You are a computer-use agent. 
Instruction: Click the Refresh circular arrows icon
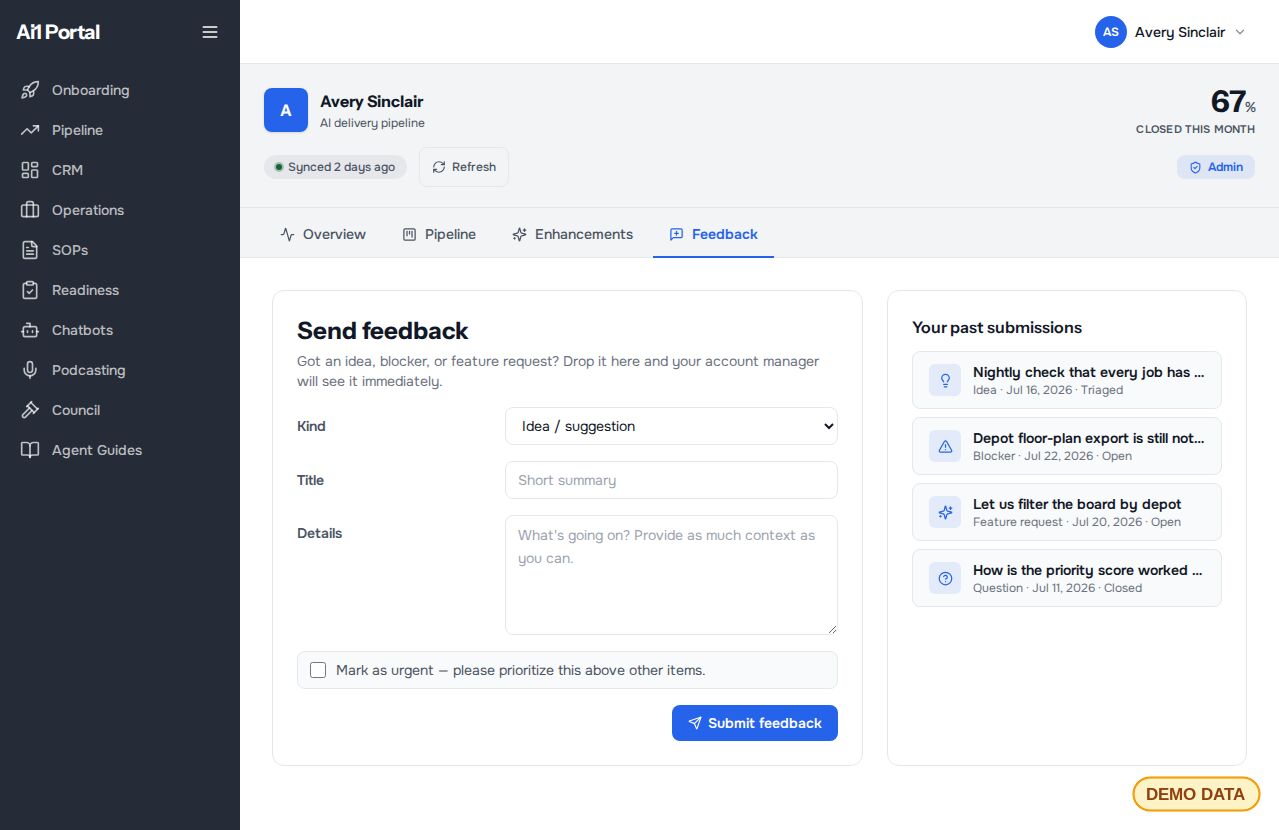[439, 167]
